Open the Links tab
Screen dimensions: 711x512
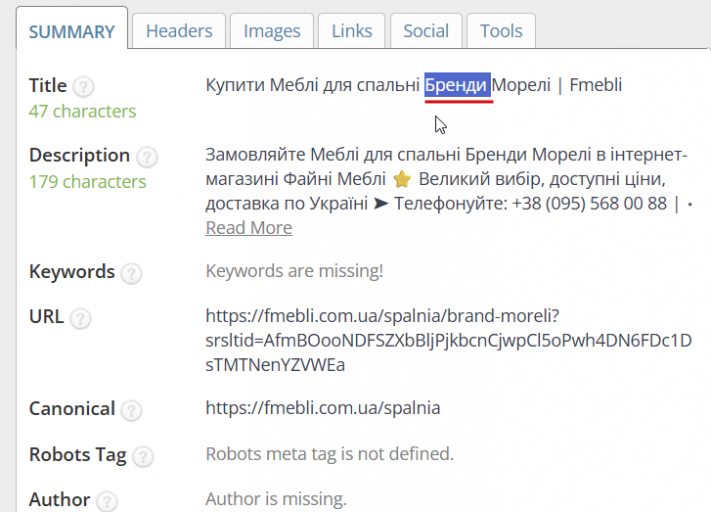[351, 31]
